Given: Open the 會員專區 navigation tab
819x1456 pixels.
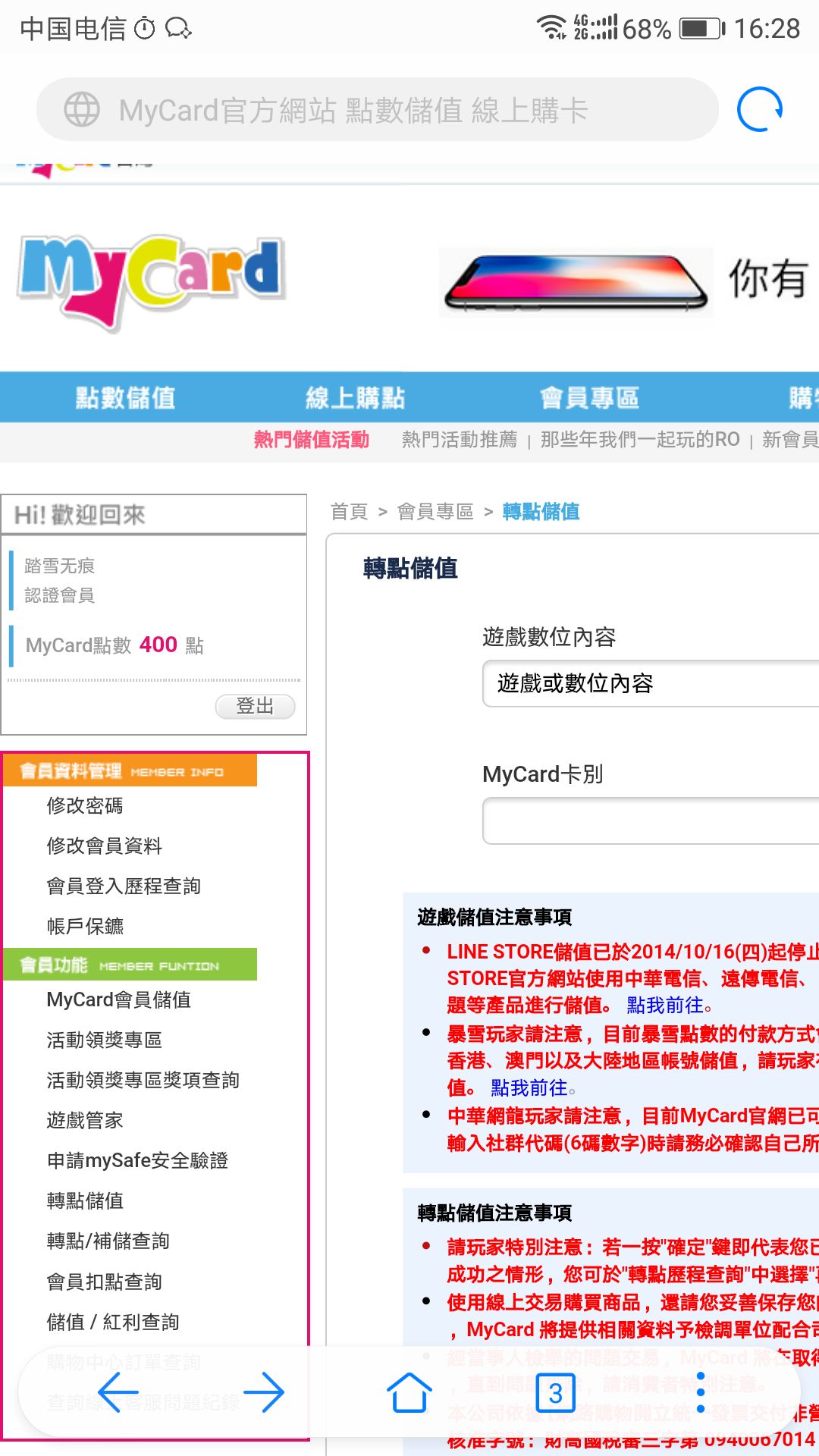Looking at the screenshot, I should 589,397.
